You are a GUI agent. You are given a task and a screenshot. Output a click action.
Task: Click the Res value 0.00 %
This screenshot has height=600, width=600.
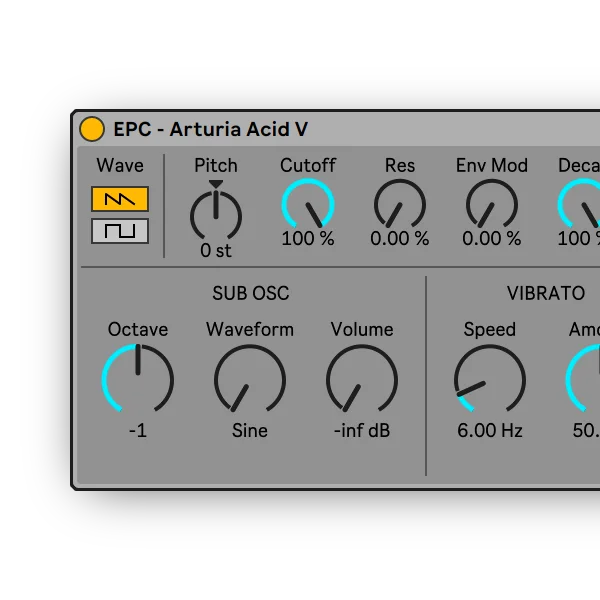[x=400, y=238]
